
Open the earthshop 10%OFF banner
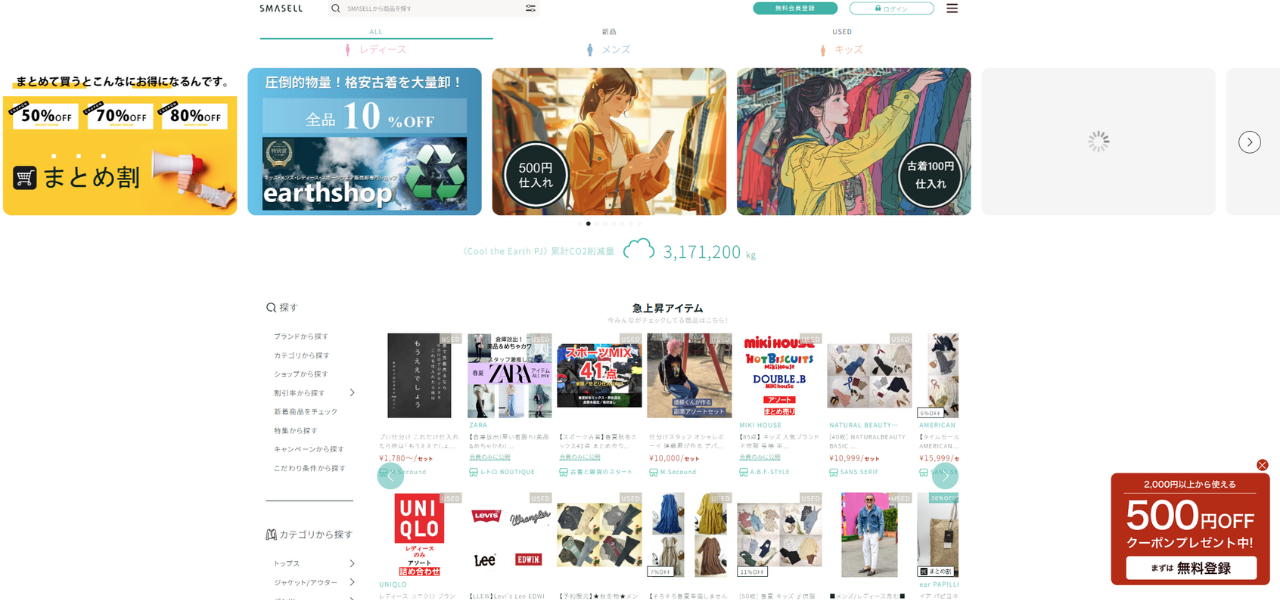pyautogui.click(x=364, y=141)
